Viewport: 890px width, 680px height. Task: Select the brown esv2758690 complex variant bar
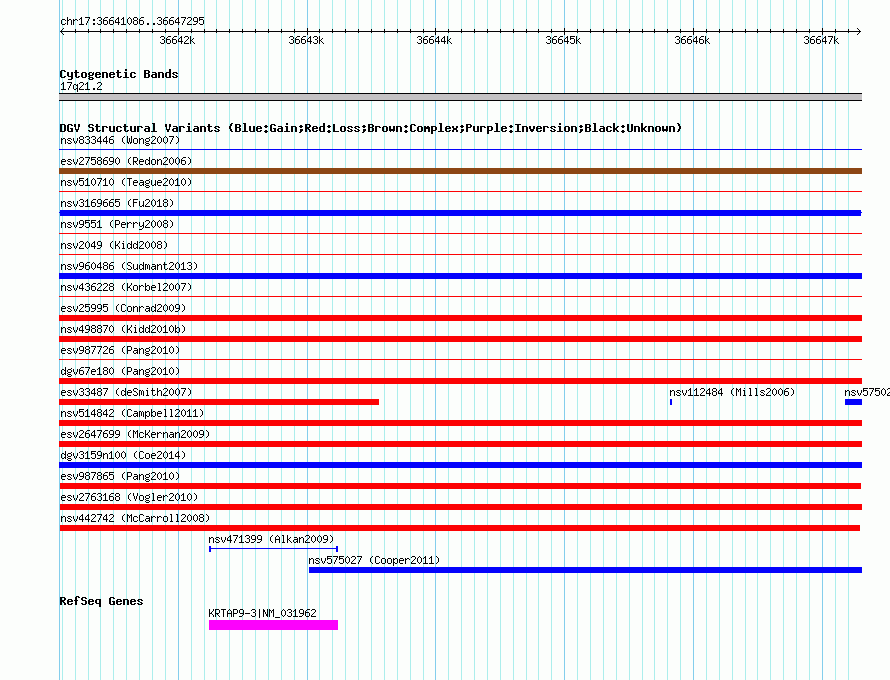click(x=460, y=171)
